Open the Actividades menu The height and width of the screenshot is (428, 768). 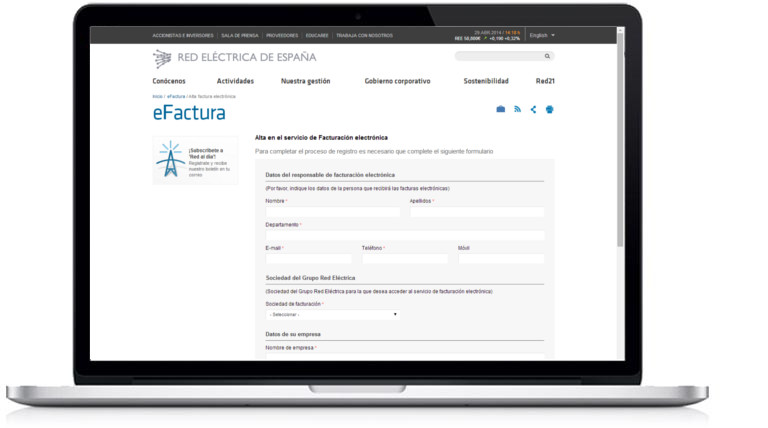point(235,81)
